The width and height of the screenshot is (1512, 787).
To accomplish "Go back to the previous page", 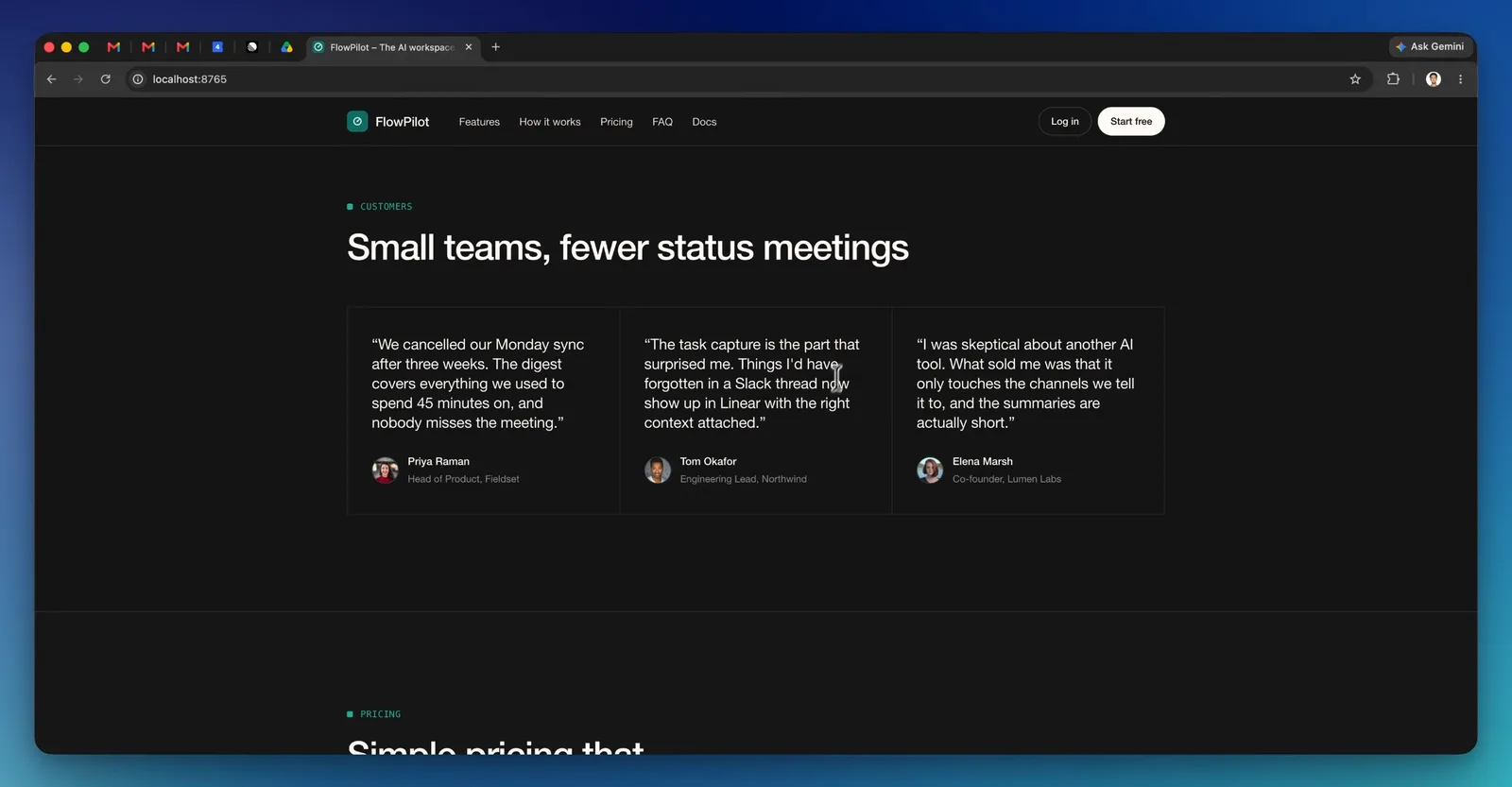I will pos(52,79).
